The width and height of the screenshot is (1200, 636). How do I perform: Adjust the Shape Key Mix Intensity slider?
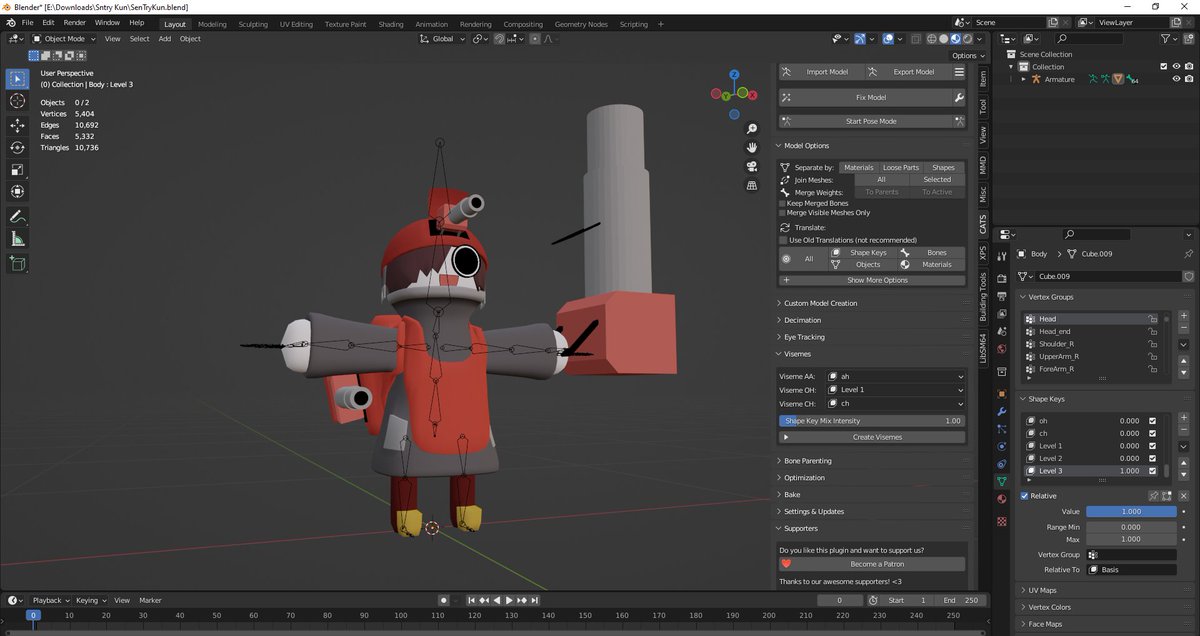(x=872, y=421)
